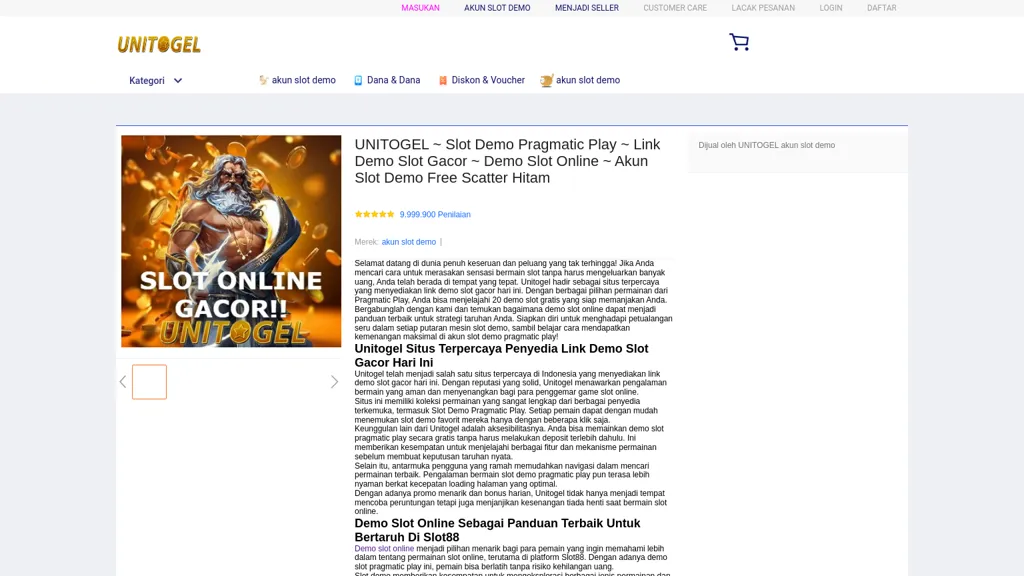Click icon beside Dana & Dana
1024x576 pixels.
point(358,80)
